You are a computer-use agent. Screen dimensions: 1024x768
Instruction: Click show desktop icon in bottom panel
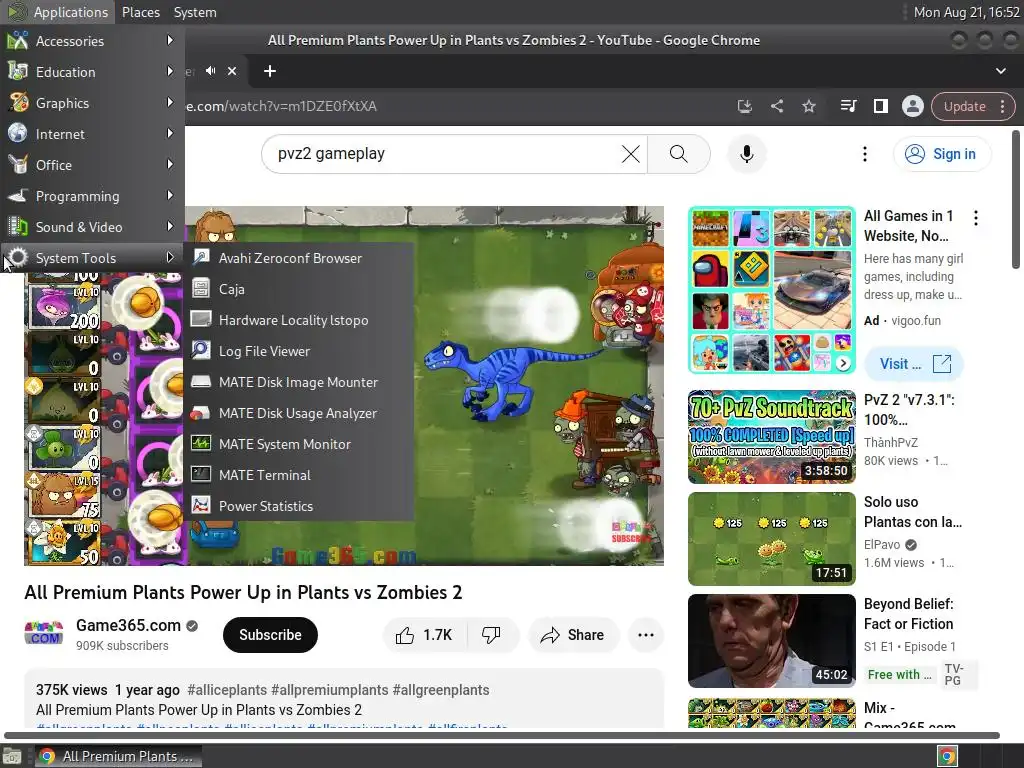[12, 756]
